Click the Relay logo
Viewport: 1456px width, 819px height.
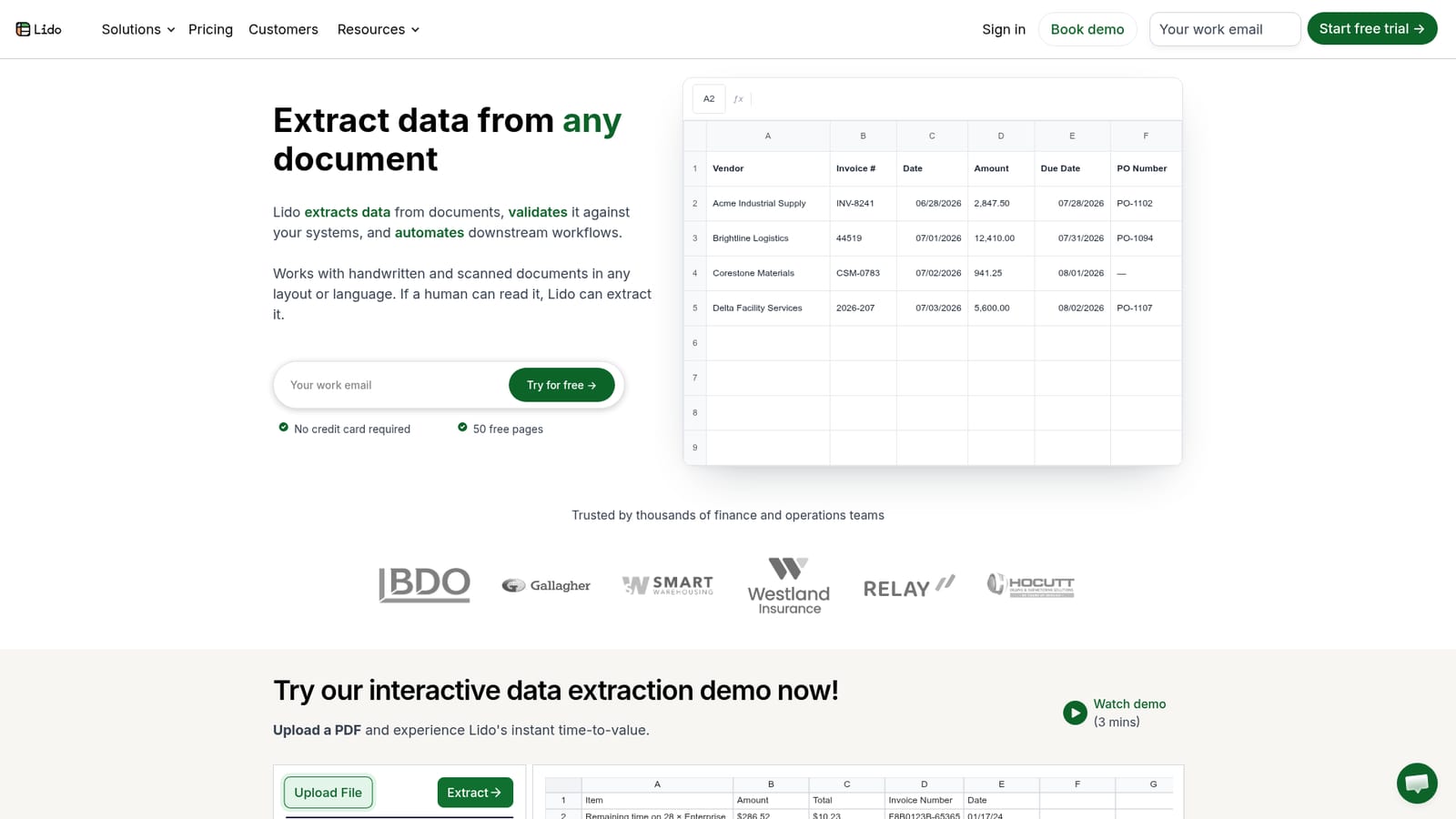pos(909,587)
